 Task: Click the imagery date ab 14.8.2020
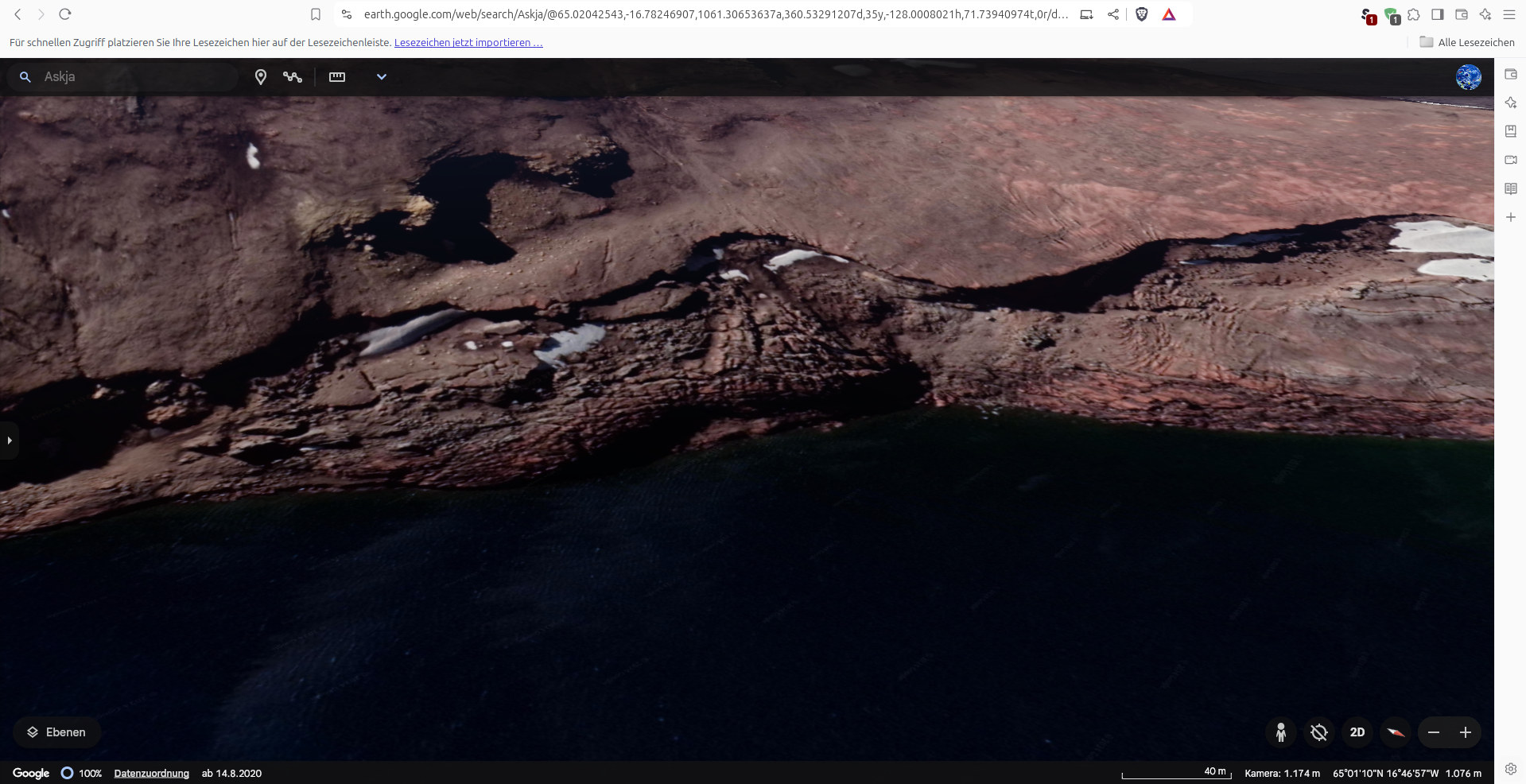[231, 774]
